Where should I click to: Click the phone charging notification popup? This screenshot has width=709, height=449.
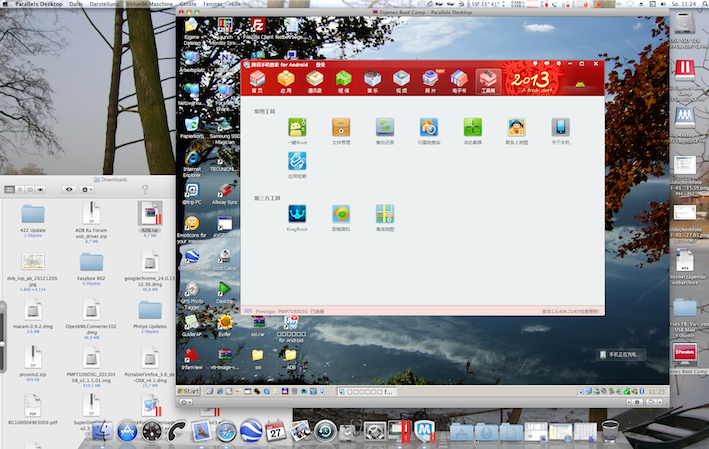619,354
